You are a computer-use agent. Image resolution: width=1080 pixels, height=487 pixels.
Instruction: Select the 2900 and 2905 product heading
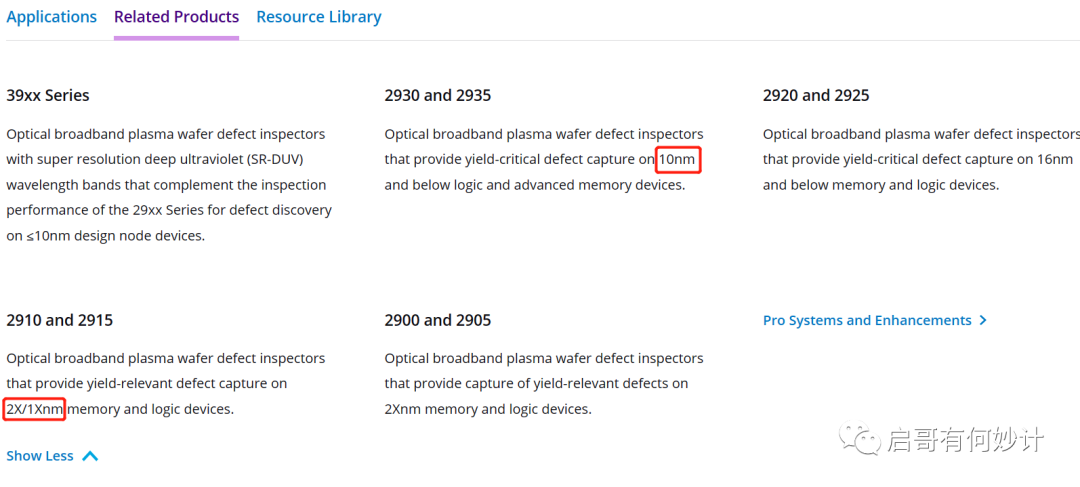click(x=437, y=320)
